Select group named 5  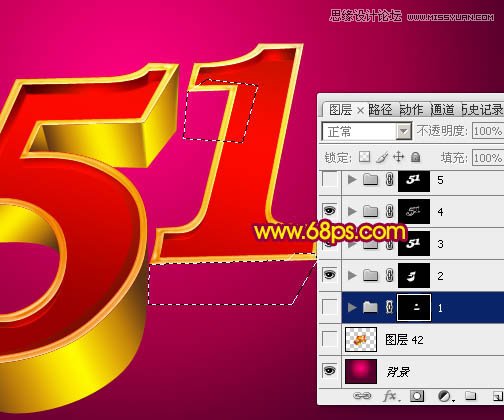440,180
